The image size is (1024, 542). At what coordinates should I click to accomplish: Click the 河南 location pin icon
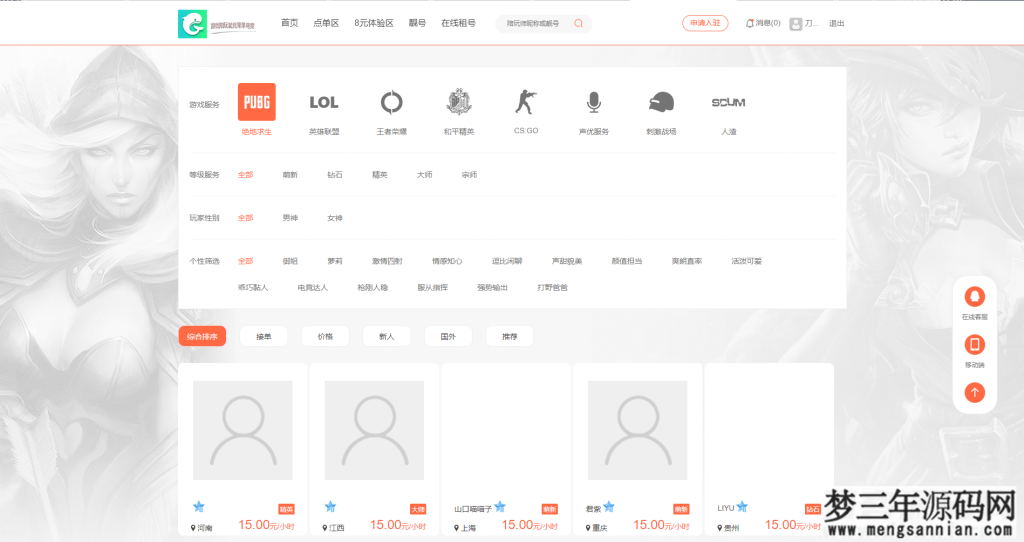[x=193, y=528]
